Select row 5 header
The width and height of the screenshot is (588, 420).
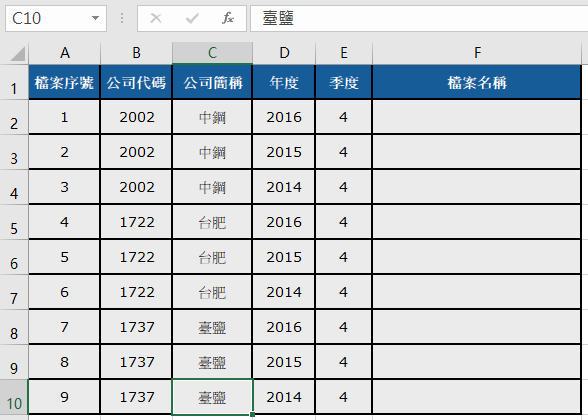(x=14, y=222)
